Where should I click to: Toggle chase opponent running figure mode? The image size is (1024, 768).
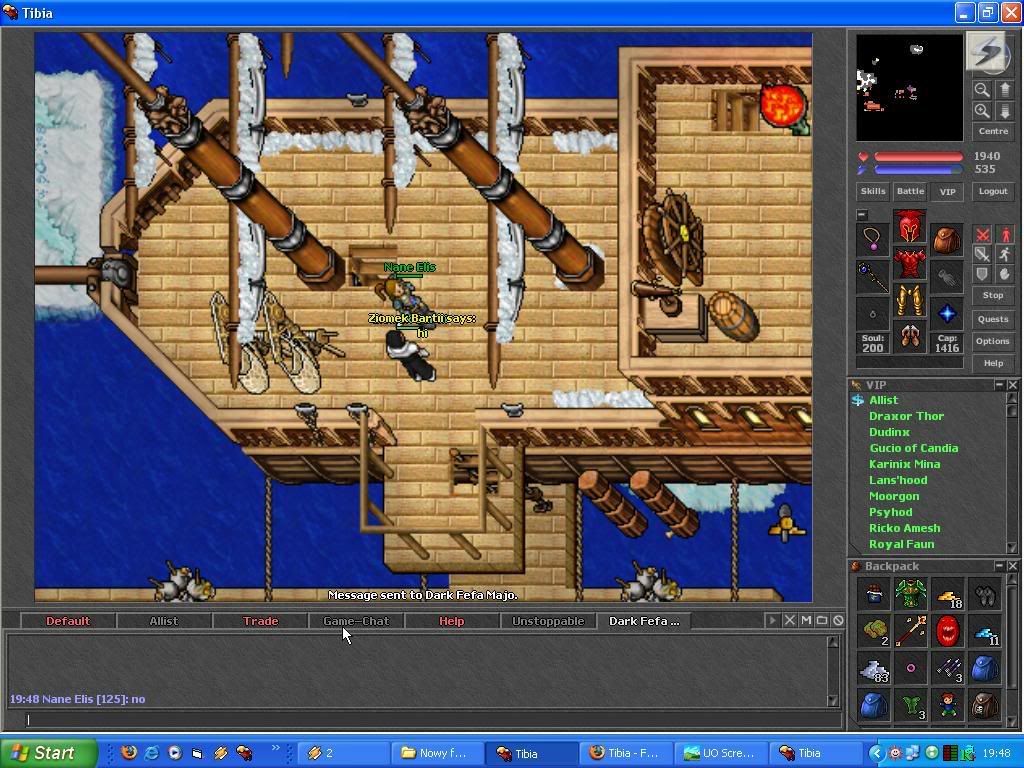1005,255
